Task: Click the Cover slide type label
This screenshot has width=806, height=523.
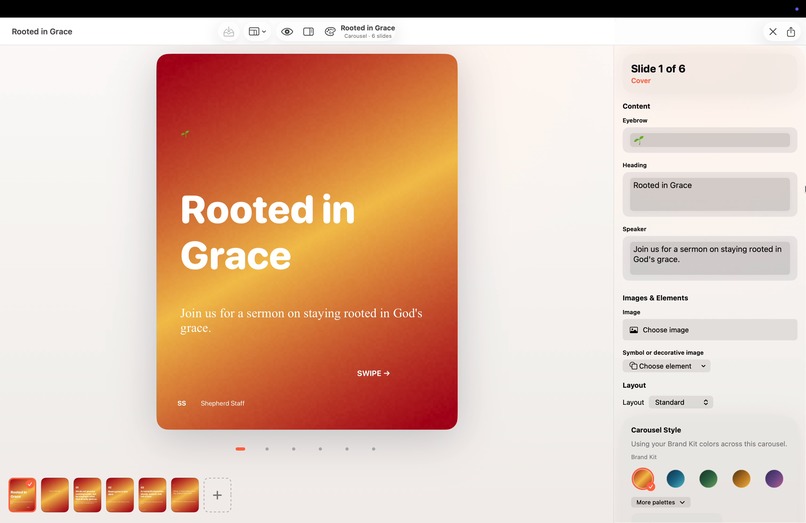Action: pyautogui.click(x=640, y=81)
